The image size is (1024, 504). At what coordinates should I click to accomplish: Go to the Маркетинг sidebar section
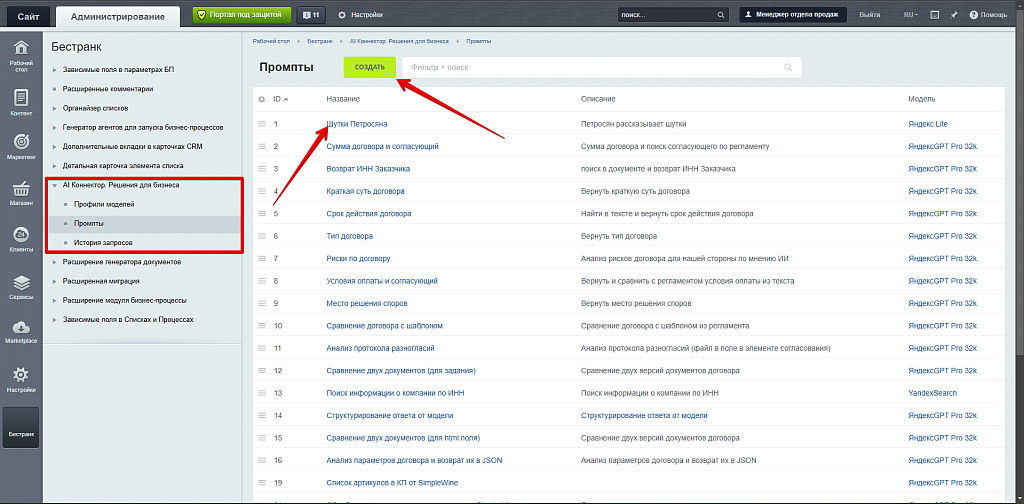pos(21,145)
